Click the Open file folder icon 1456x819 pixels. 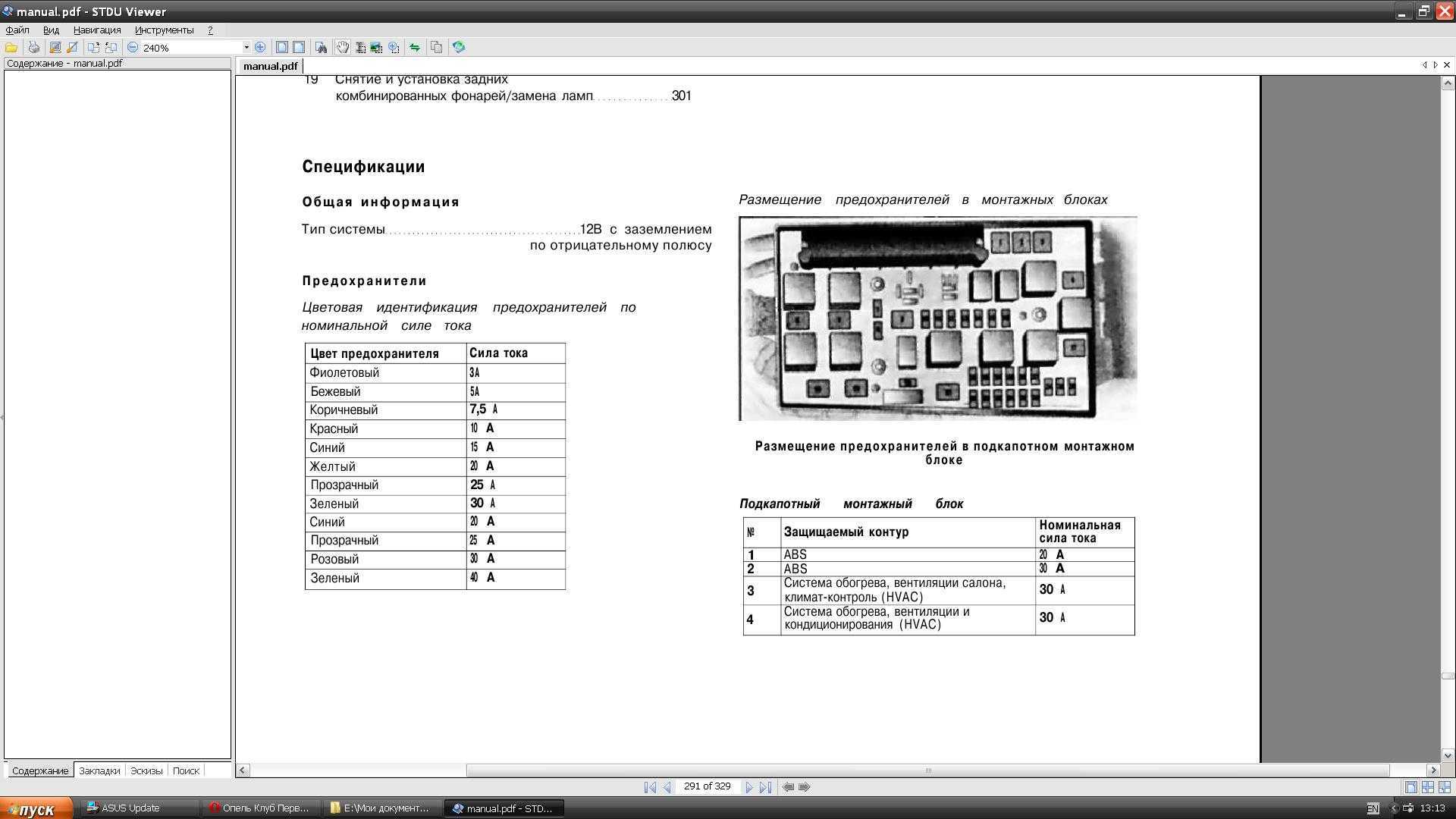click(x=11, y=47)
